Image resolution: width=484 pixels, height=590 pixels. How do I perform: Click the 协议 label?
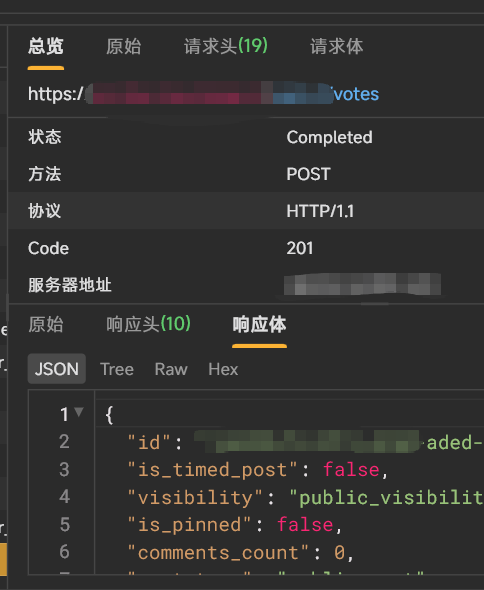pyautogui.click(x=44, y=211)
